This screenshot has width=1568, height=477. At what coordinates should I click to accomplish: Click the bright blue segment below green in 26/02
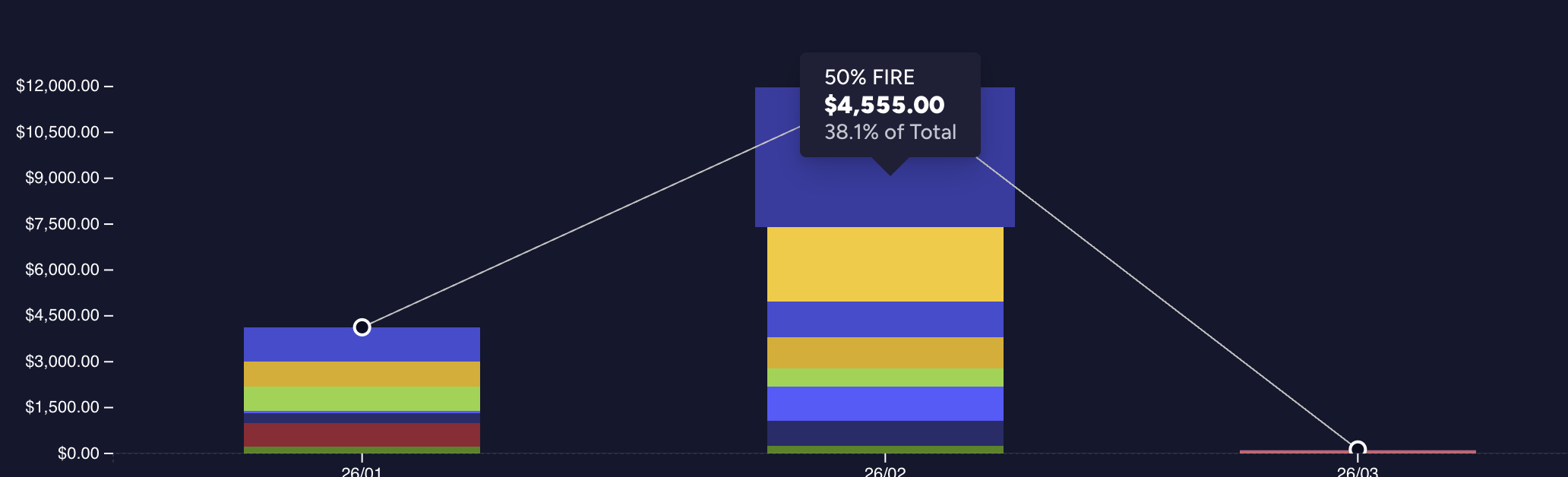pyautogui.click(x=884, y=403)
